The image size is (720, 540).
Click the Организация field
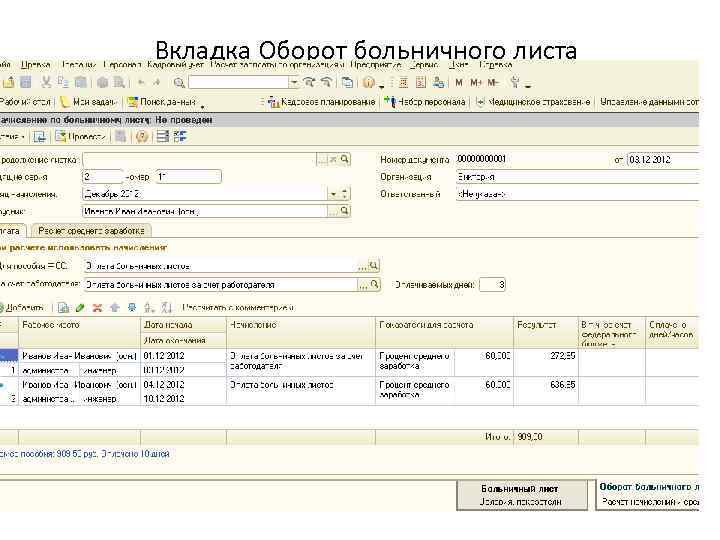(578, 177)
